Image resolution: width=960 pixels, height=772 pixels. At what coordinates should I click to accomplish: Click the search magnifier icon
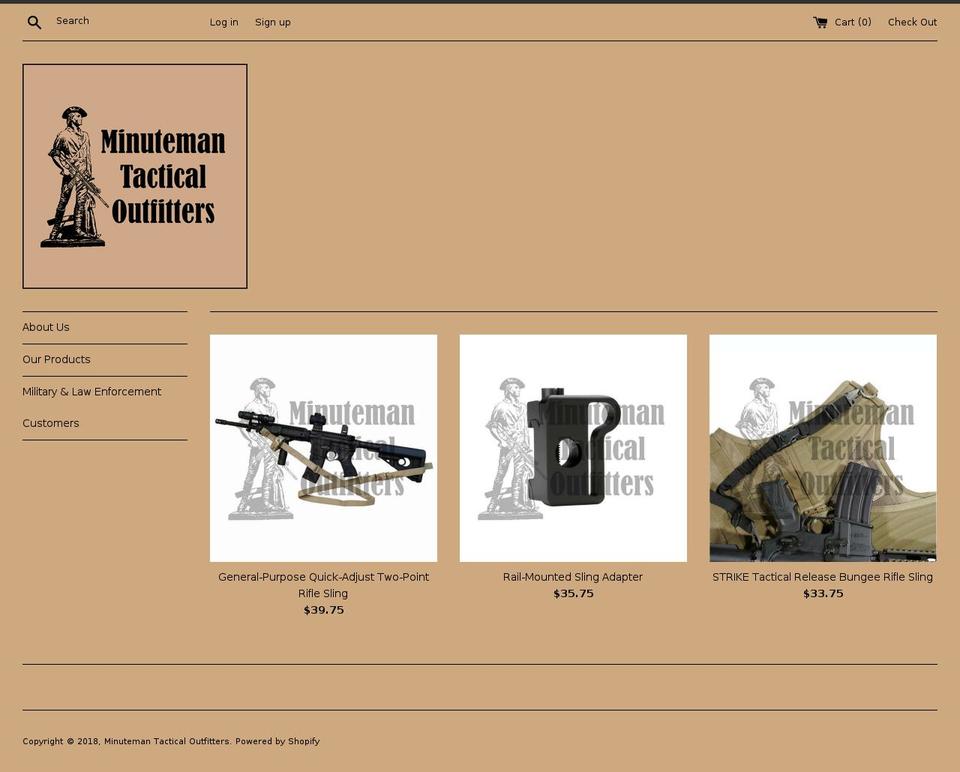pos(34,21)
